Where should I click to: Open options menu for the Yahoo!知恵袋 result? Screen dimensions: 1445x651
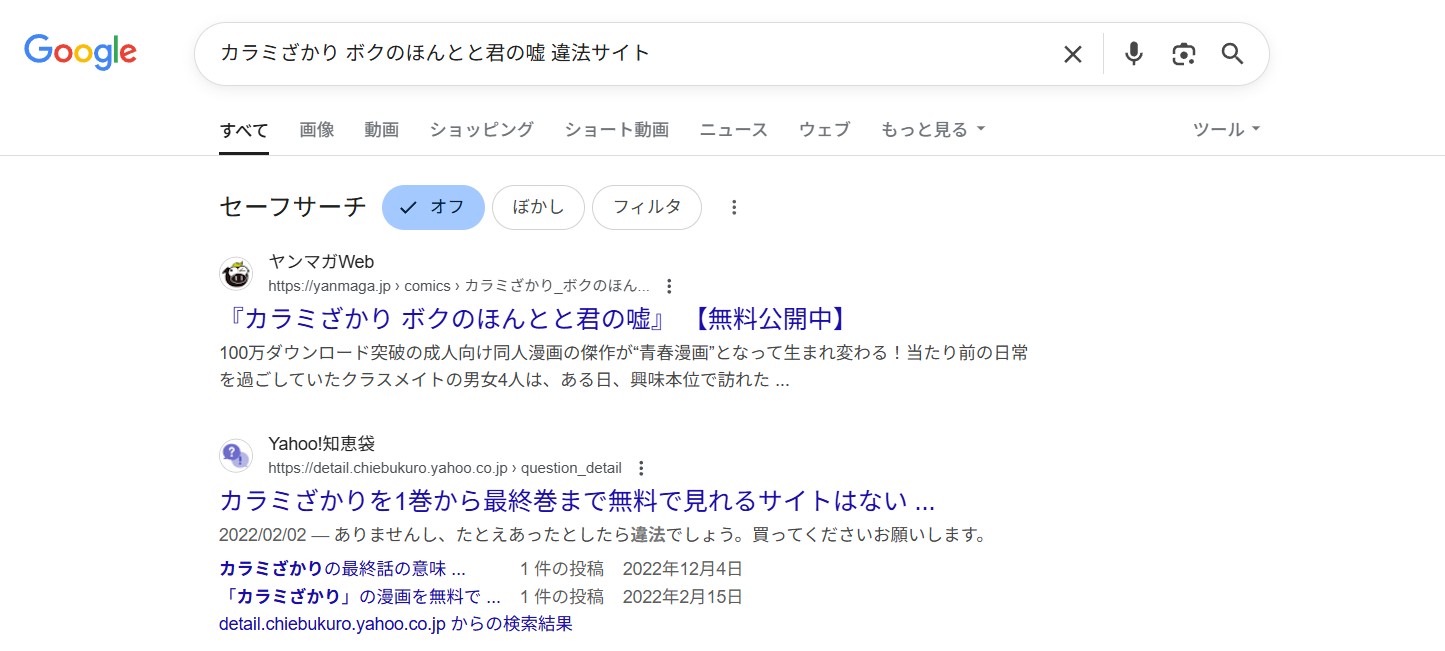point(640,467)
